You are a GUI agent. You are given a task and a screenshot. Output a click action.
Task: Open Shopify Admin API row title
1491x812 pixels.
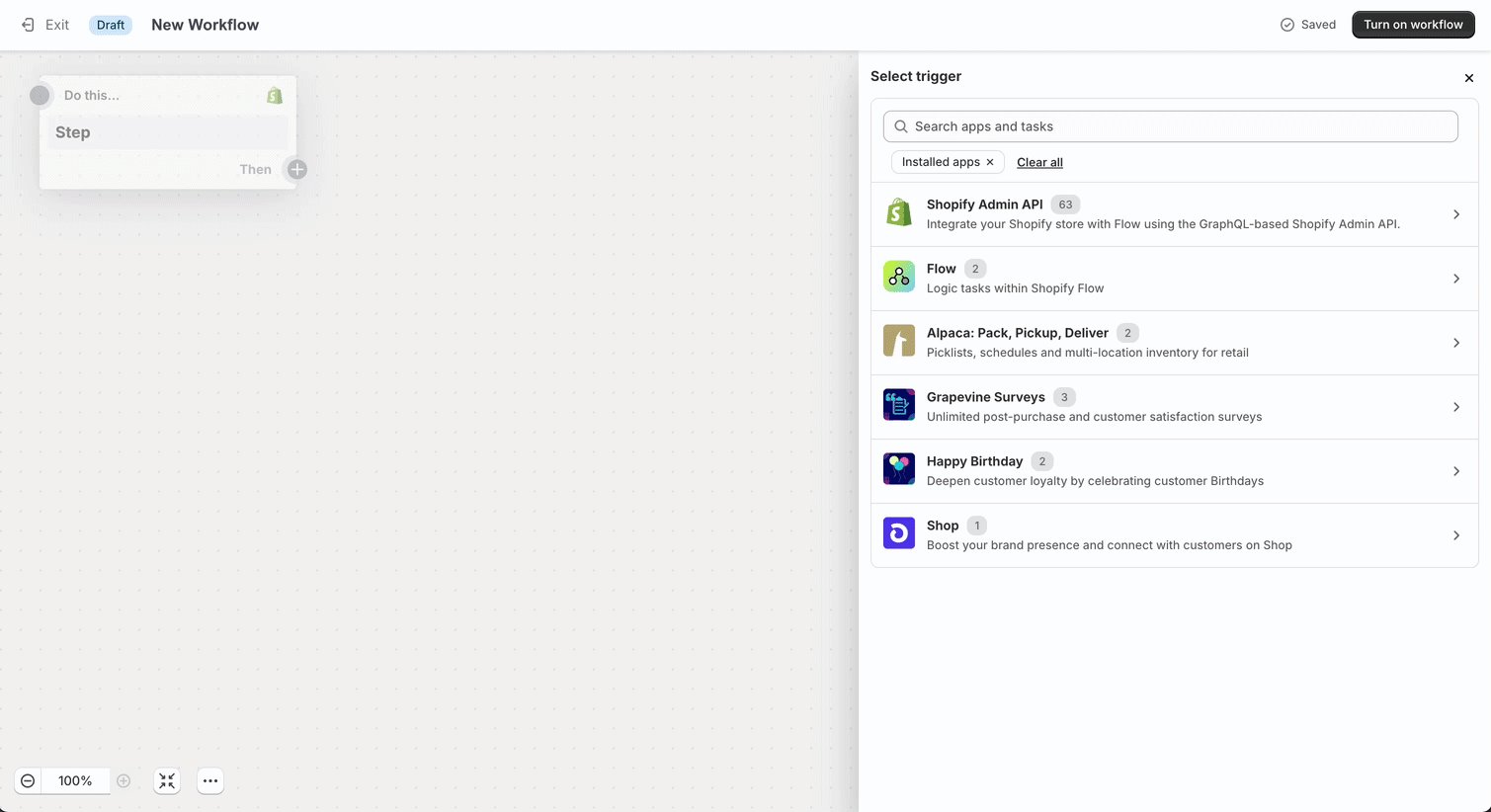tap(984, 204)
